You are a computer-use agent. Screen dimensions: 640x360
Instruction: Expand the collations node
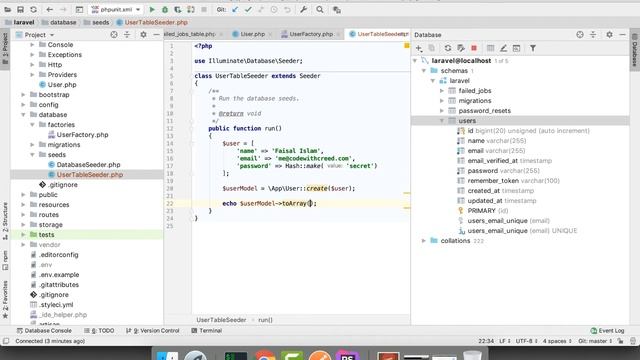pos(424,241)
